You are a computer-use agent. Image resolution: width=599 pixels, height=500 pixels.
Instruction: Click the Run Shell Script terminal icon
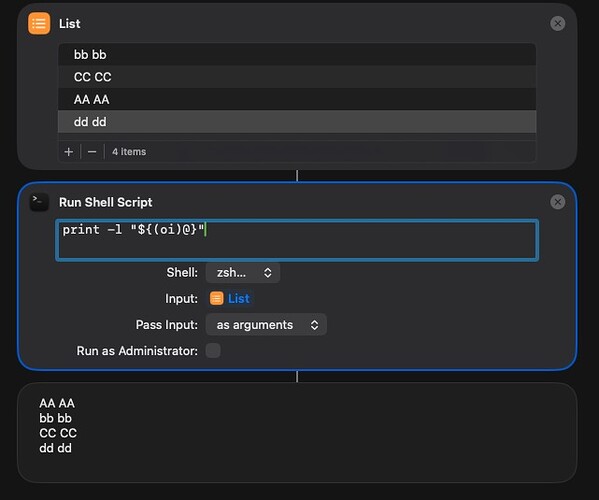[39, 202]
